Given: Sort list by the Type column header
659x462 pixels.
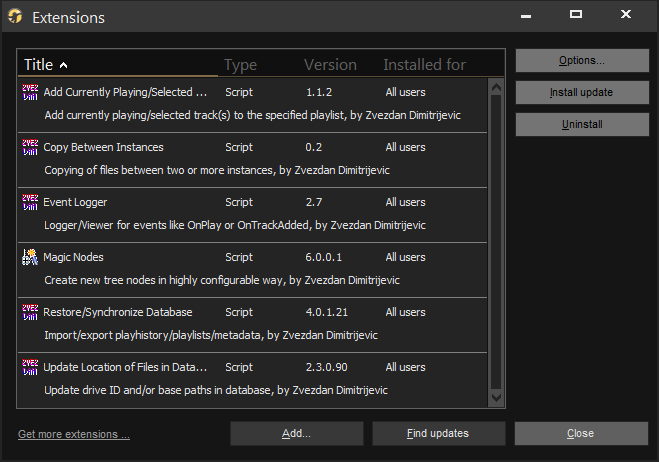Looking at the screenshot, I should point(241,65).
